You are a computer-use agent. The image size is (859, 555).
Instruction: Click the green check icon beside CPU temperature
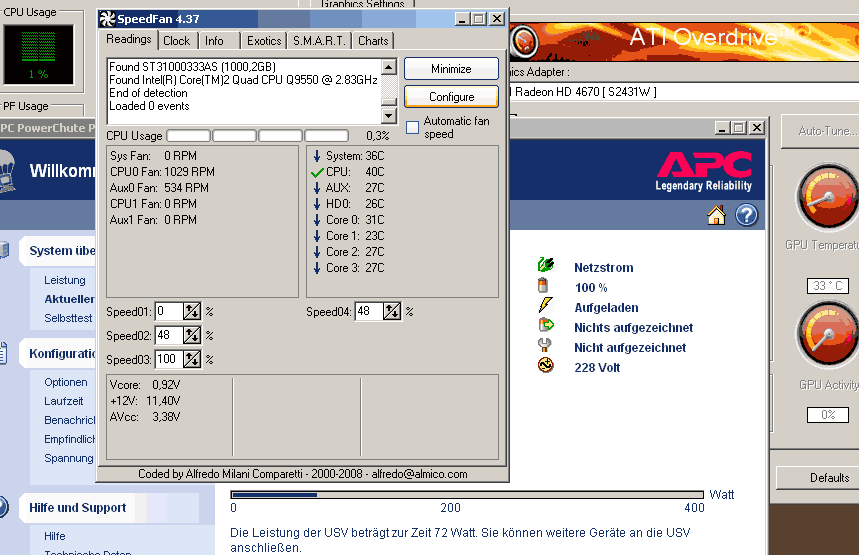click(x=317, y=173)
